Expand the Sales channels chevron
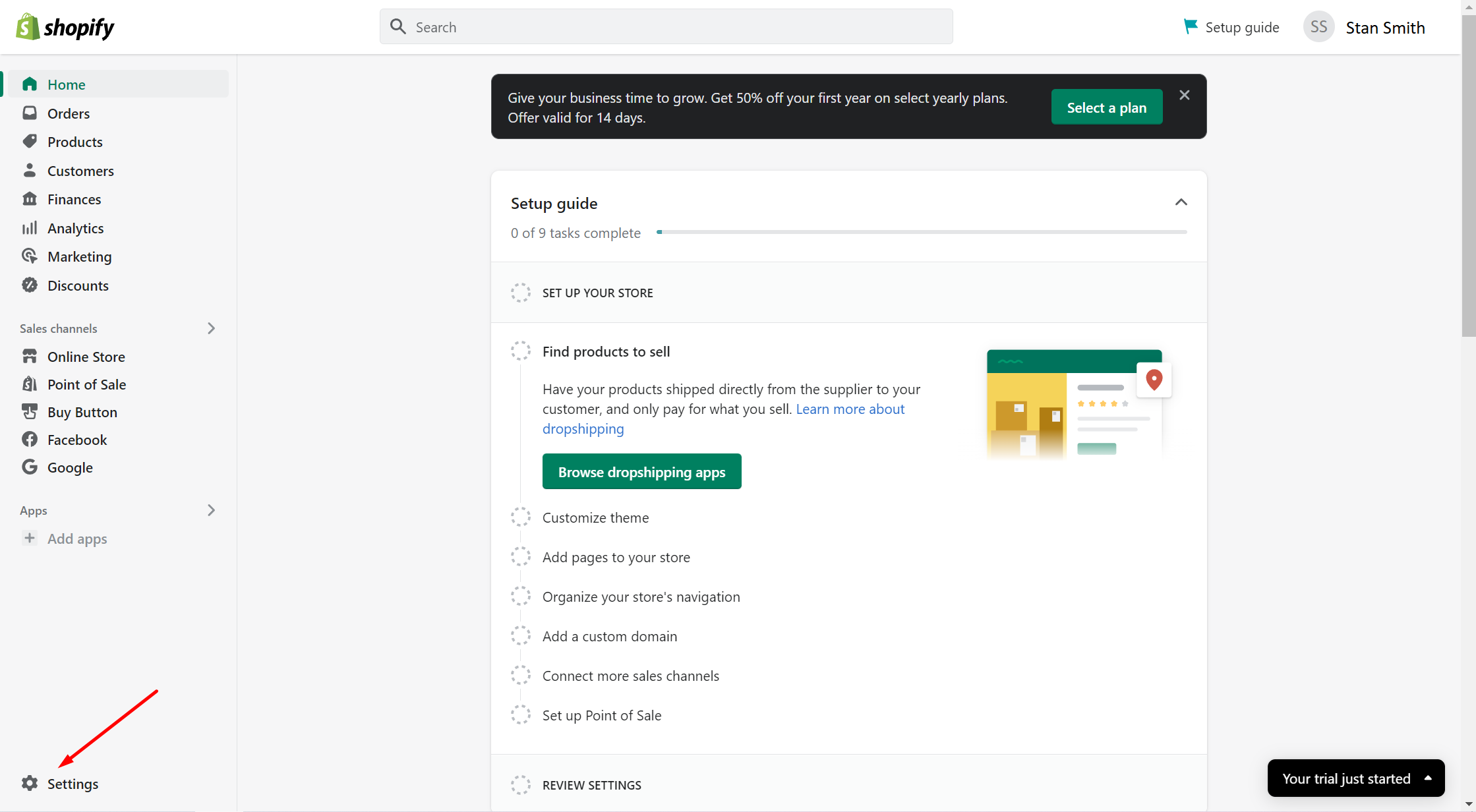Viewport: 1476px width, 812px height. [211, 328]
